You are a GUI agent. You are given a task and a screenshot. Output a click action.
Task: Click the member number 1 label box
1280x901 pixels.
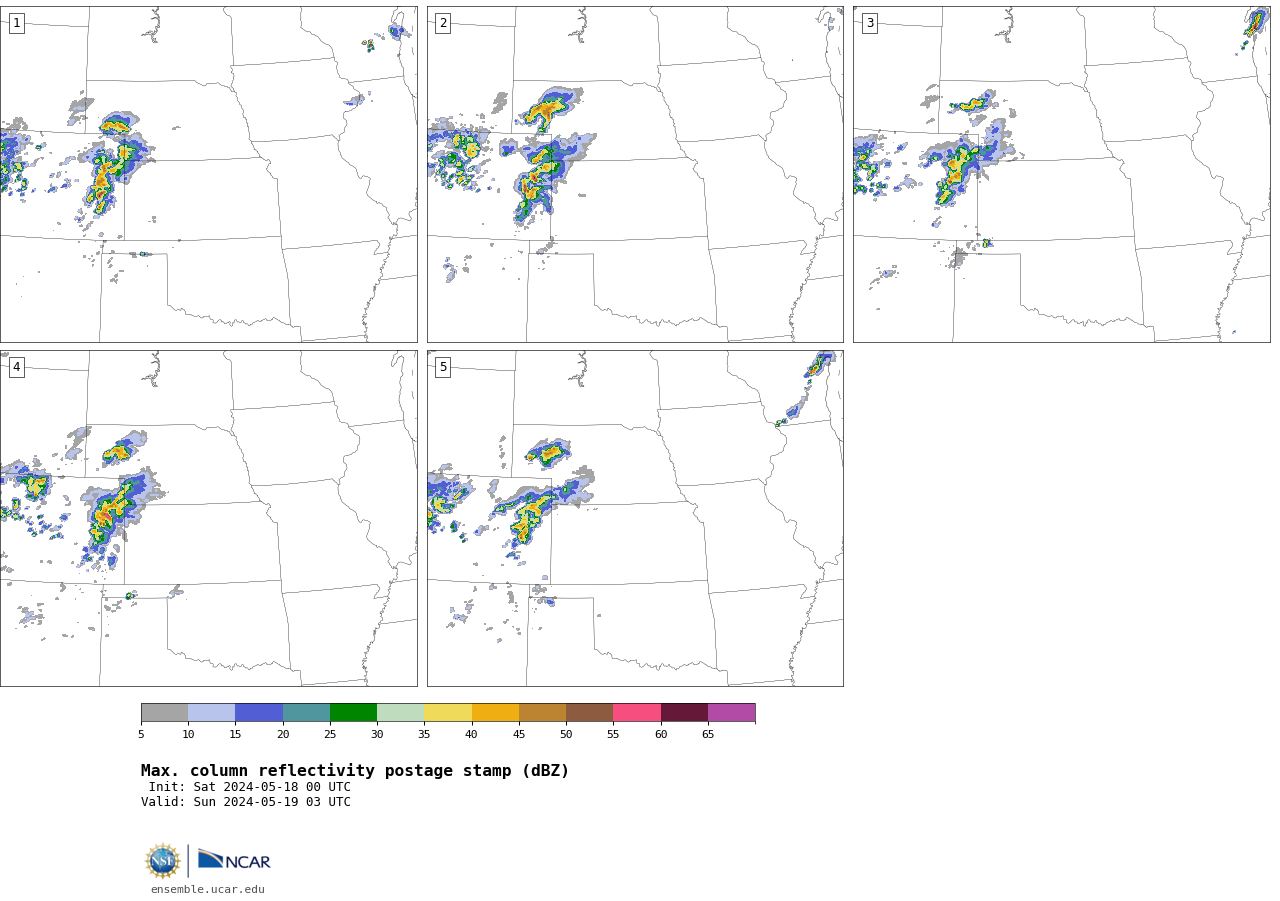[16, 23]
